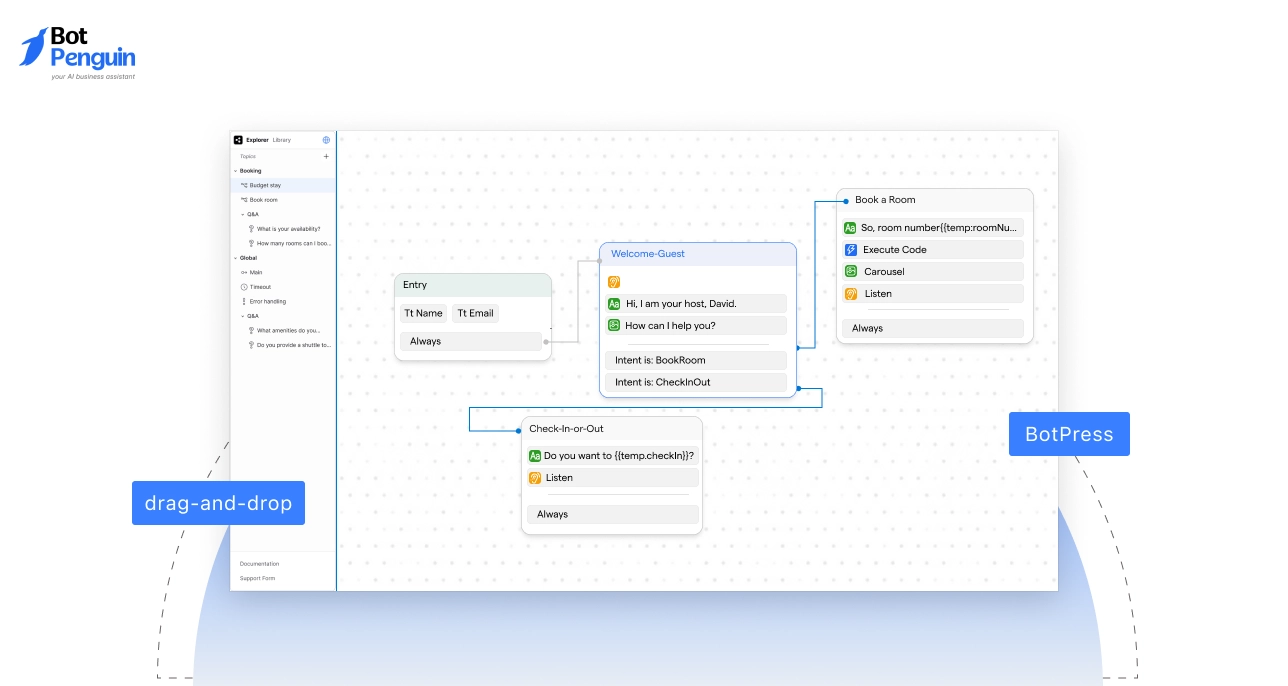Click the Carousel card icon in Book a Room
1288x686 pixels.
click(x=851, y=272)
